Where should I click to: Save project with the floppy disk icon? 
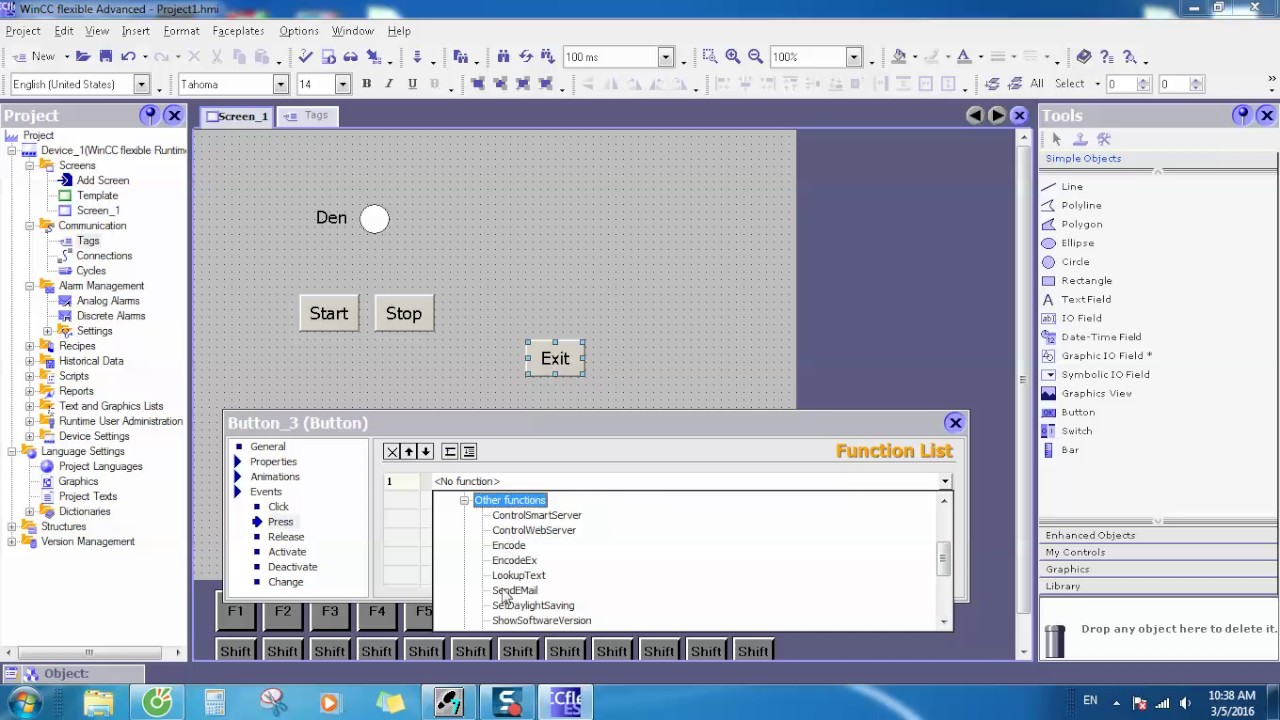click(106, 57)
